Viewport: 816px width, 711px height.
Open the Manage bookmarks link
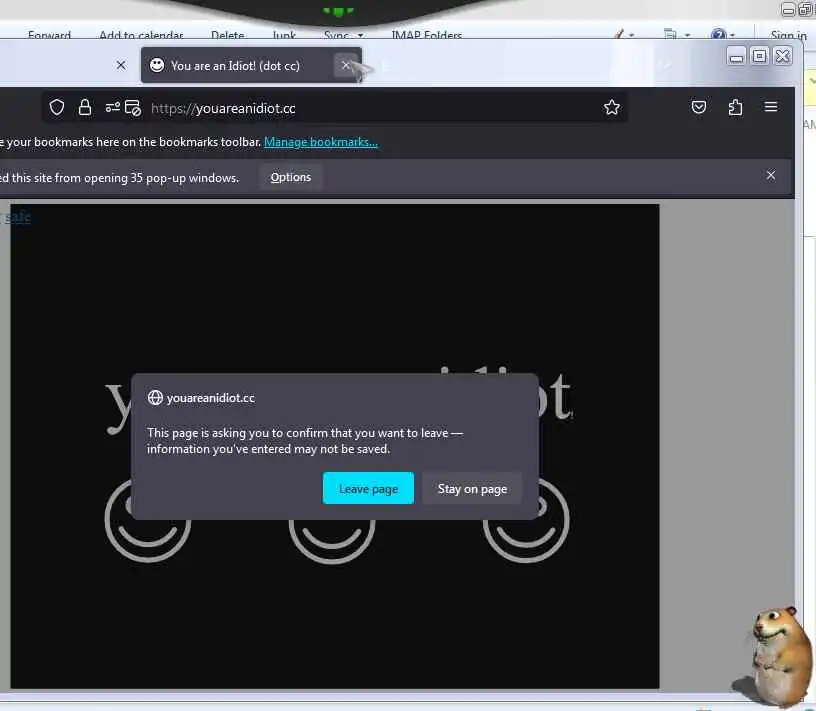(x=321, y=142)
